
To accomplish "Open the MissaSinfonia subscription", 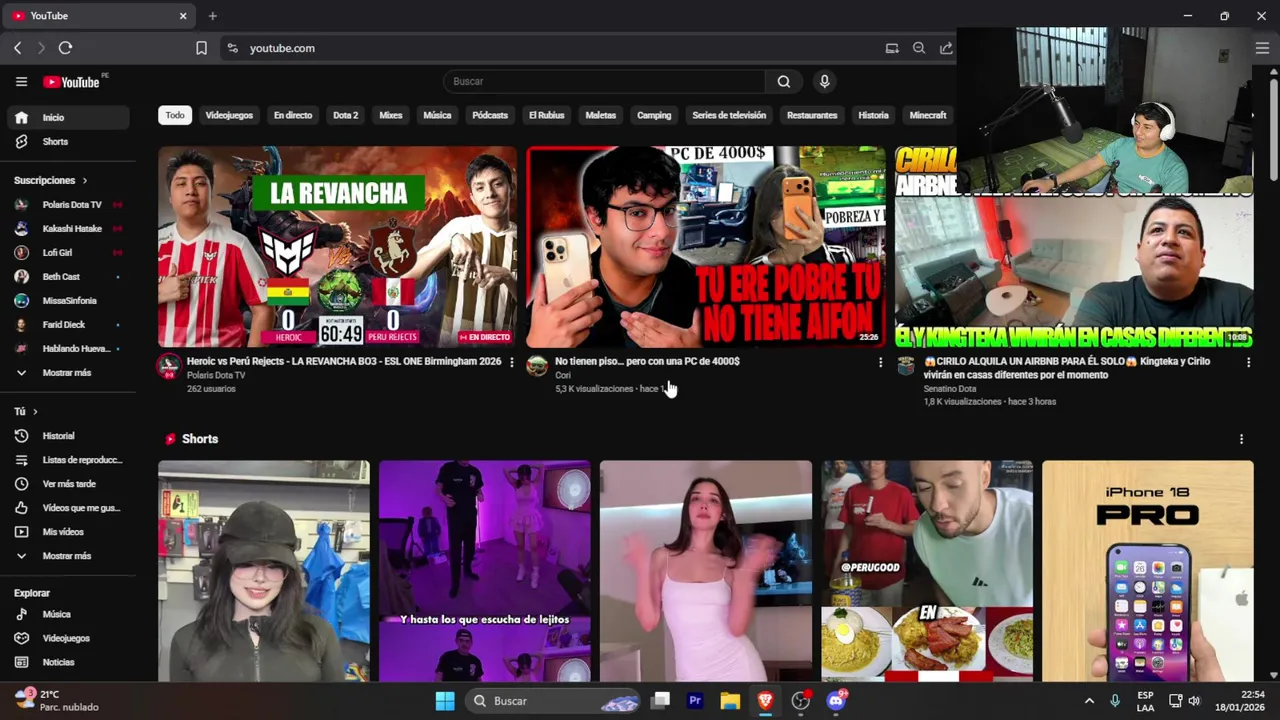I will coord(68,301).
